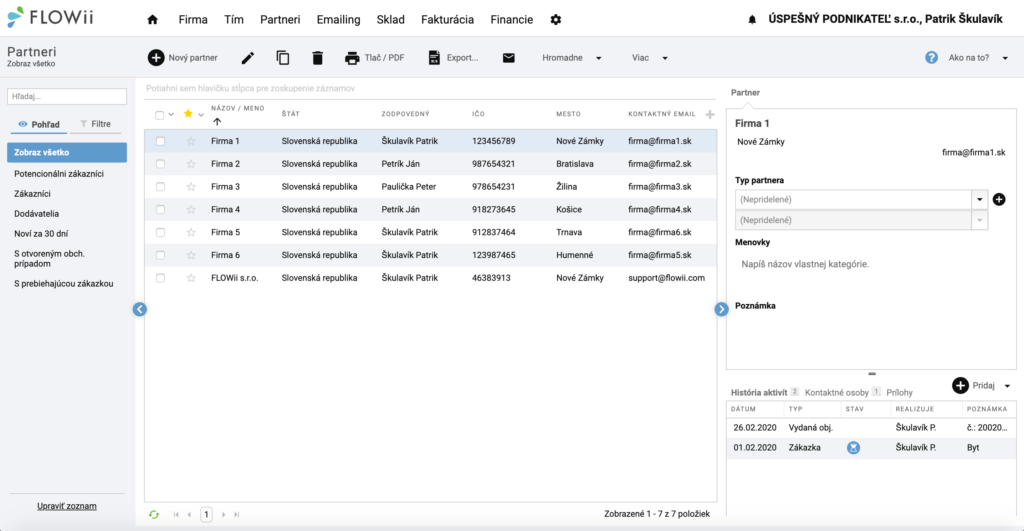Tick the checkbox for Firma 5
1024x531 pixels.
pos(160,233)
